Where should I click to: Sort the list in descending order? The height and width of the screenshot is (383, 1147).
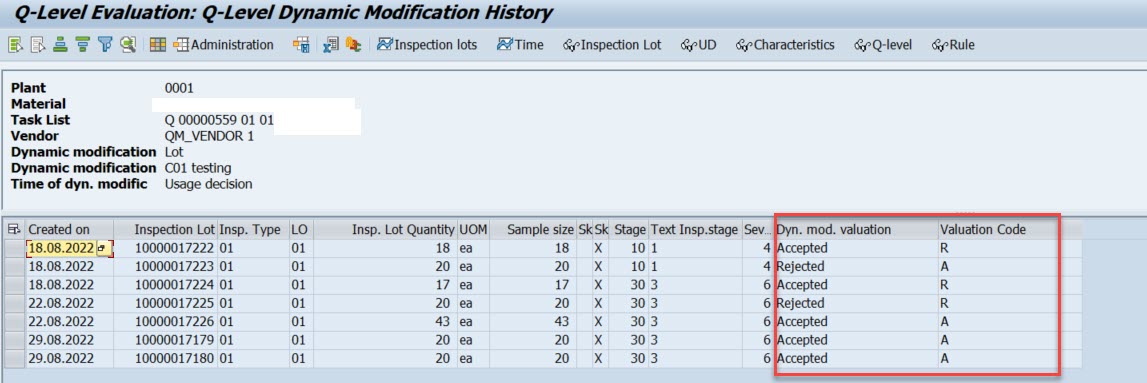pyautogui.click(x=83, y=45)
